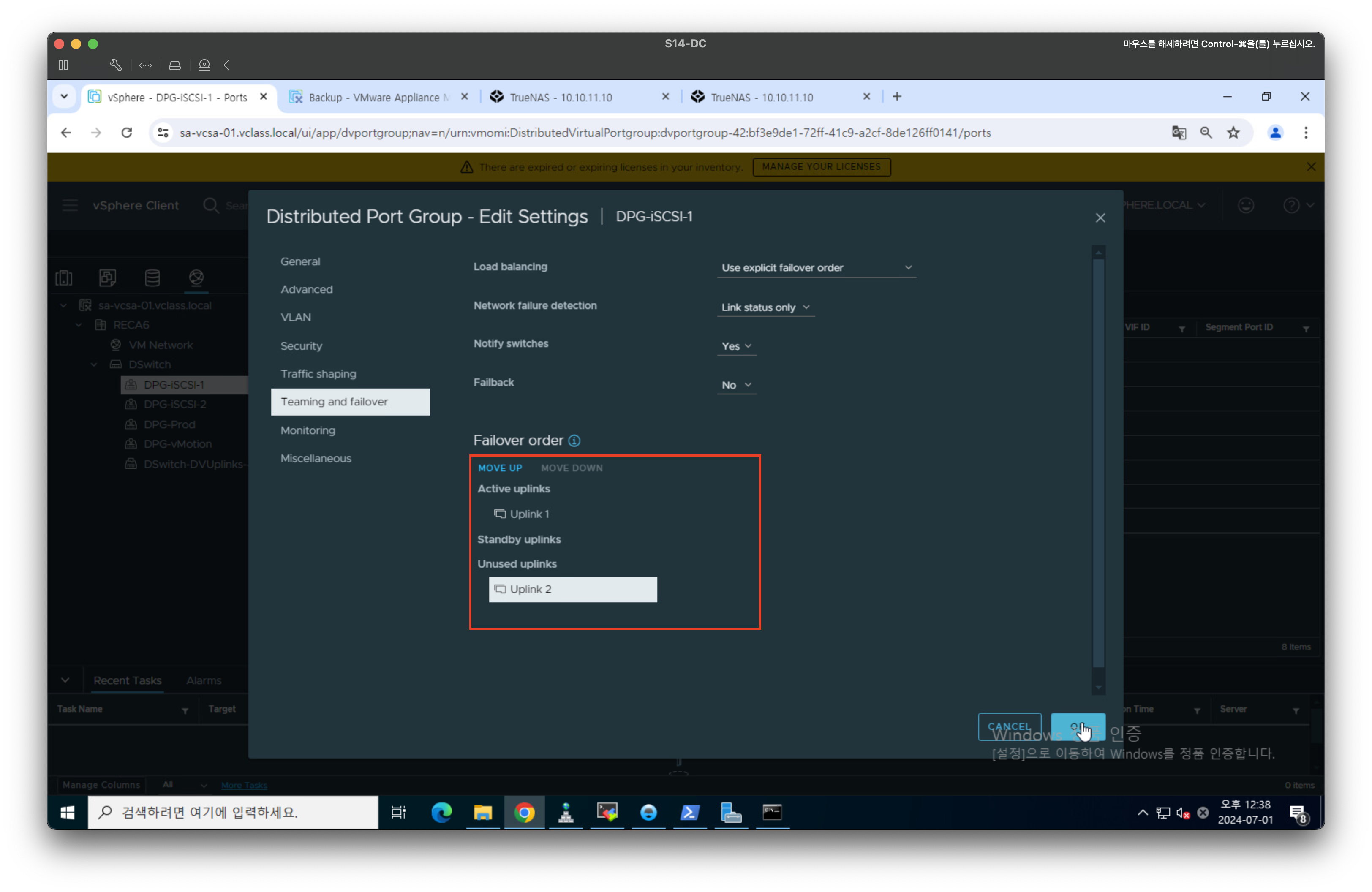Click the Windows taskbar search box

coord(233,813)
